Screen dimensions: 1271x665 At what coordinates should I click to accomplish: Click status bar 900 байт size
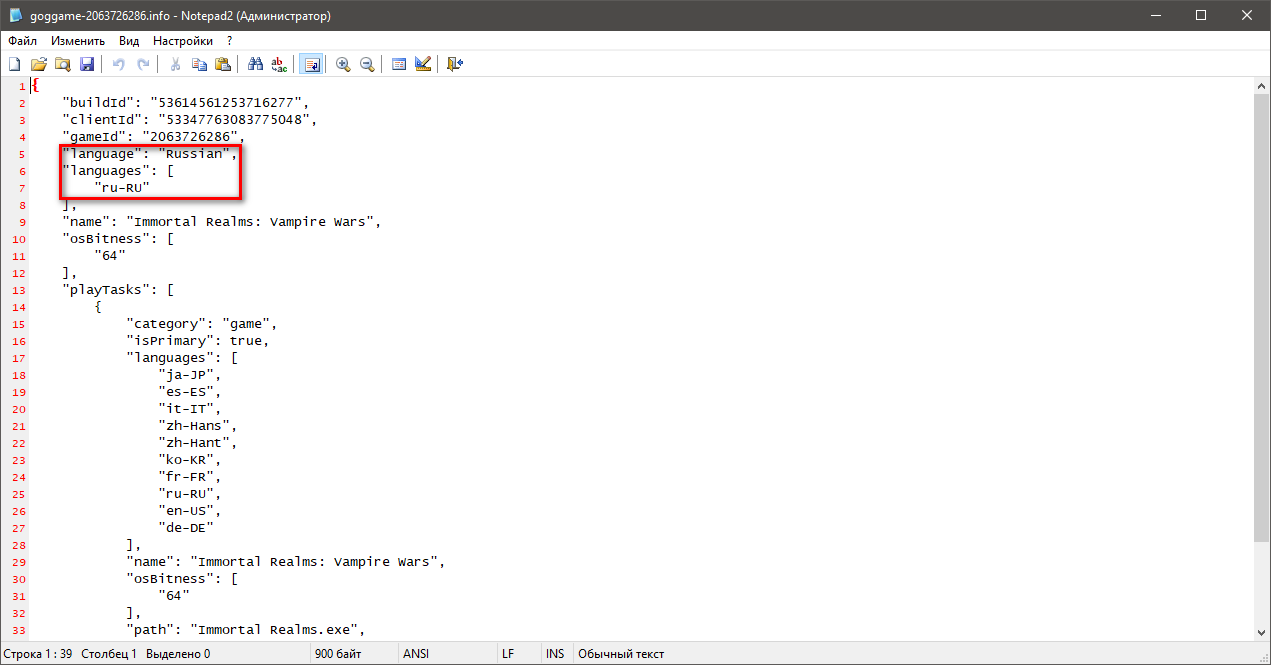[x=337, y=654]
